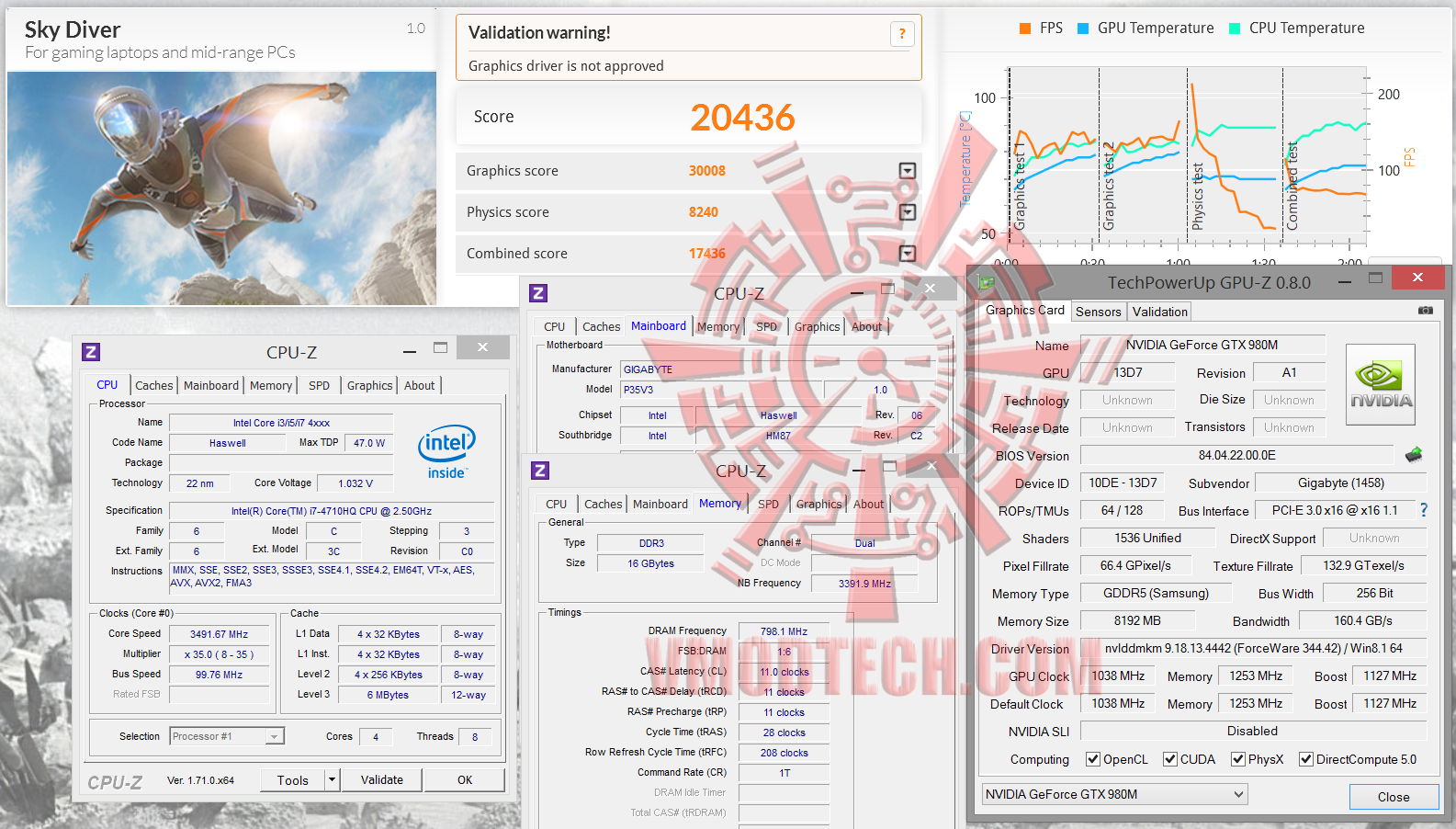Click the Intel inside logo in CPU-Z
Viewport: 1456px width, 829px height.
tap(446, 451)
